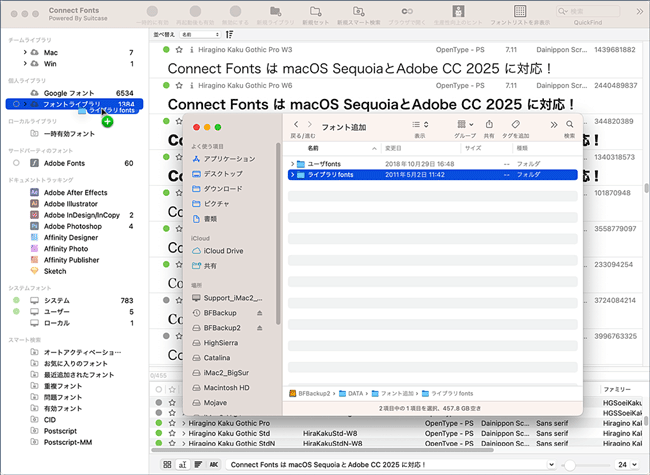Image resolution: width=650 pixels, height=475 pixels.
Task: Click the search magnifier in Finder window
Action: pos(570,124)
